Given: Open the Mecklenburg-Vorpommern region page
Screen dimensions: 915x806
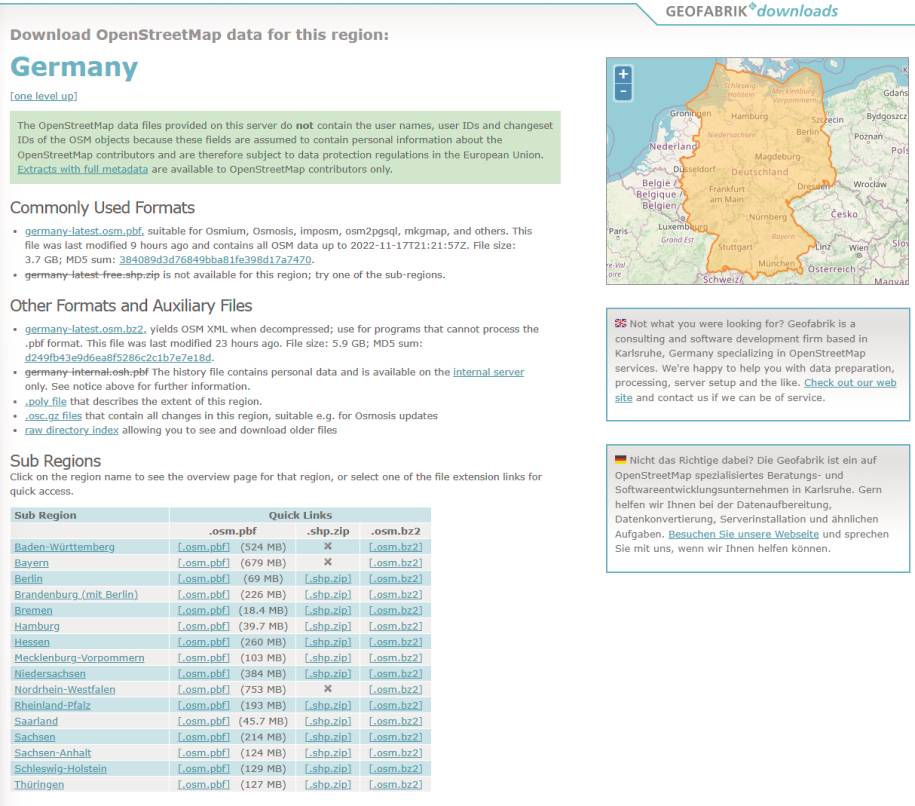Looking at the screenshot, I should [79, 658].
